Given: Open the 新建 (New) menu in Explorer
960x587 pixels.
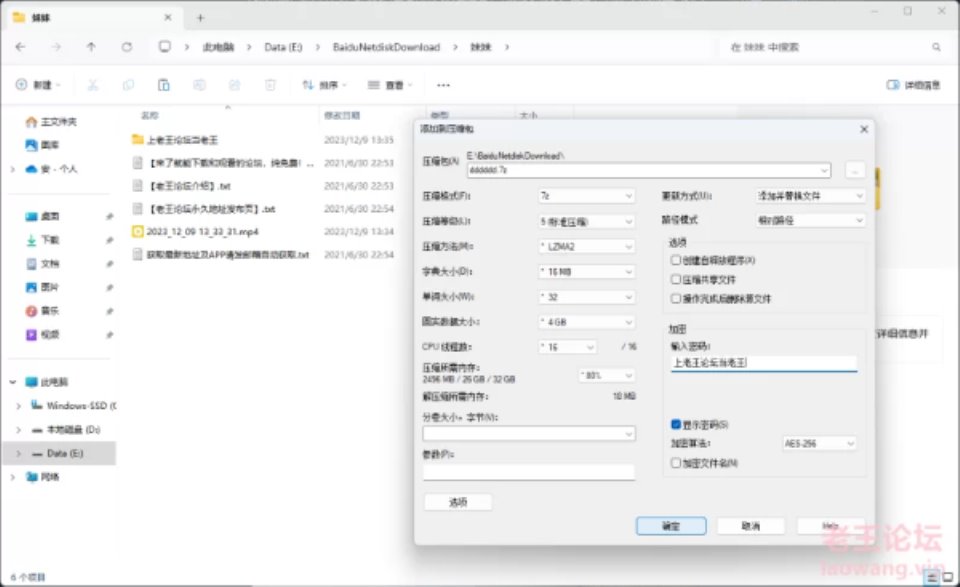Looking at the screenshot, I should pos(37,84).
